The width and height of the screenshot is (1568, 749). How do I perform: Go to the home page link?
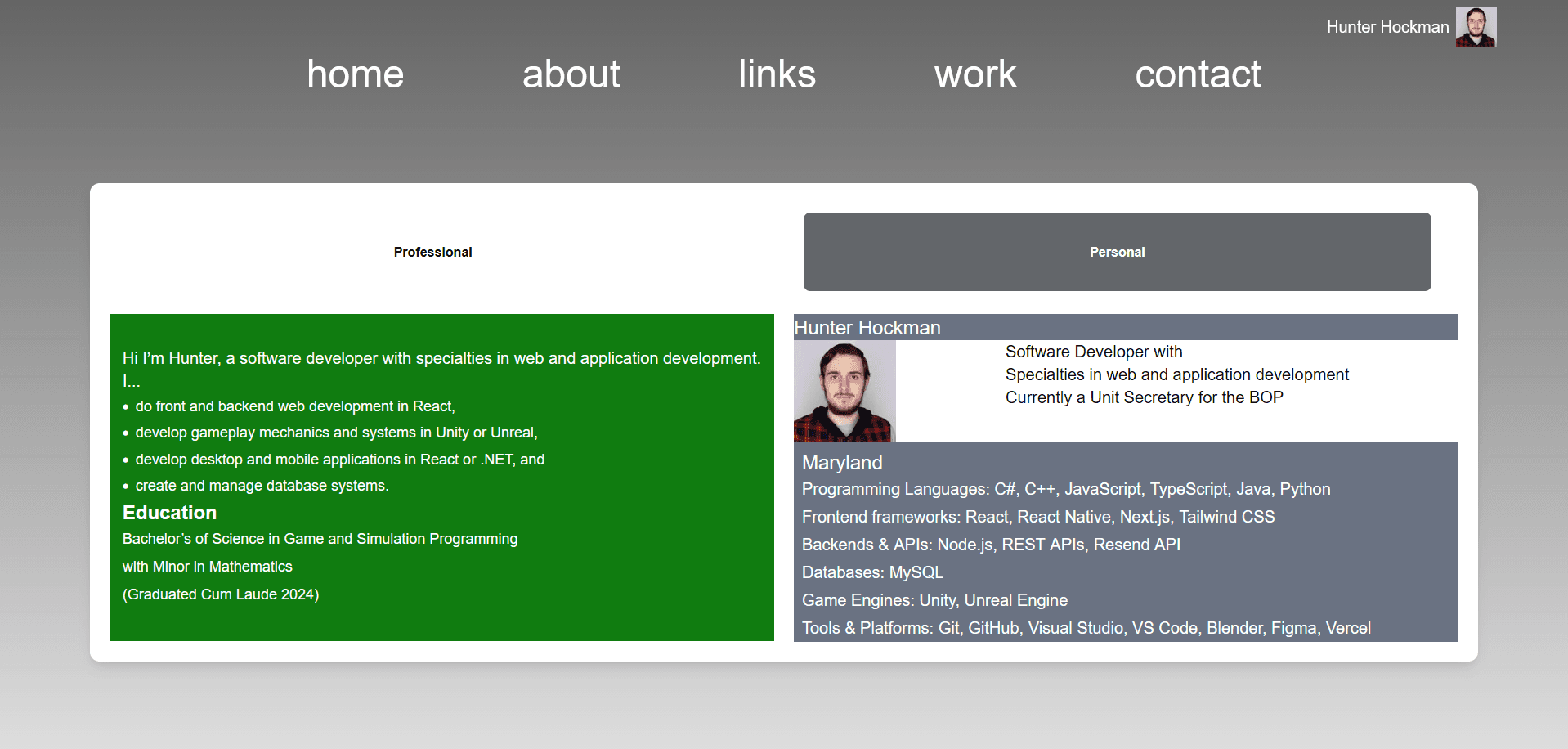(355, 74)
